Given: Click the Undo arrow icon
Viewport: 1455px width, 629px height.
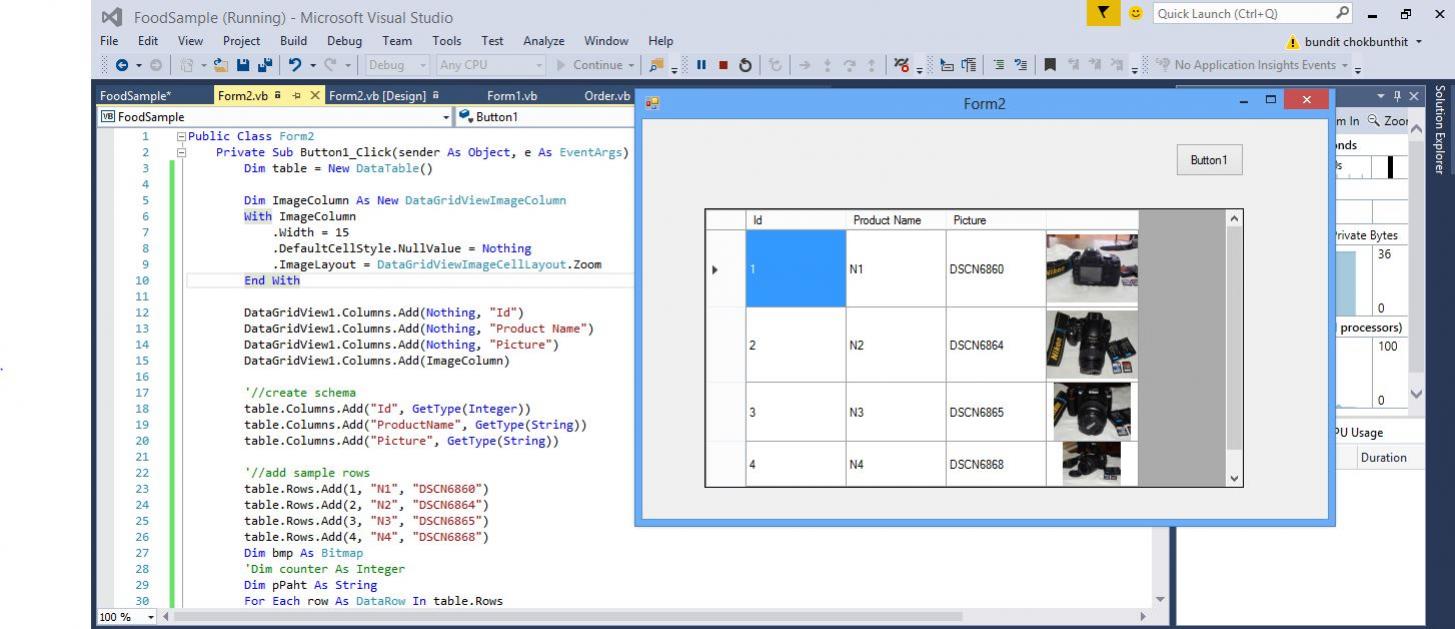Looking at the screenshot, I should (295, 65).
